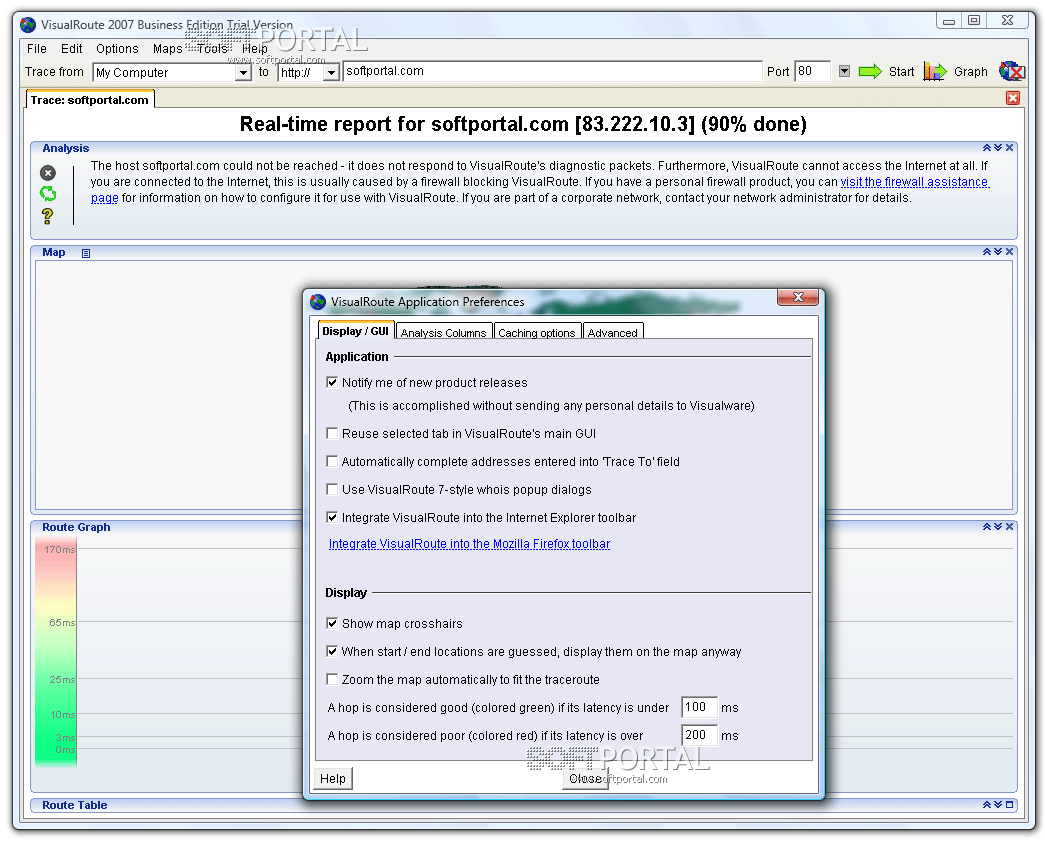Toggle Integrate into Internet Explorer toolbar
This screenshot has height=844, width=1045.
pyautogui.click(x=332, y=517)
